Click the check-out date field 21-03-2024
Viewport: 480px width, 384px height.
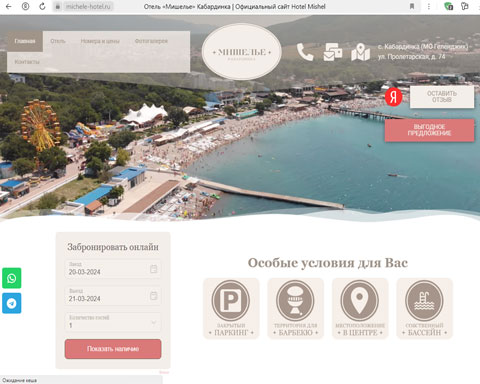(113, 296)
